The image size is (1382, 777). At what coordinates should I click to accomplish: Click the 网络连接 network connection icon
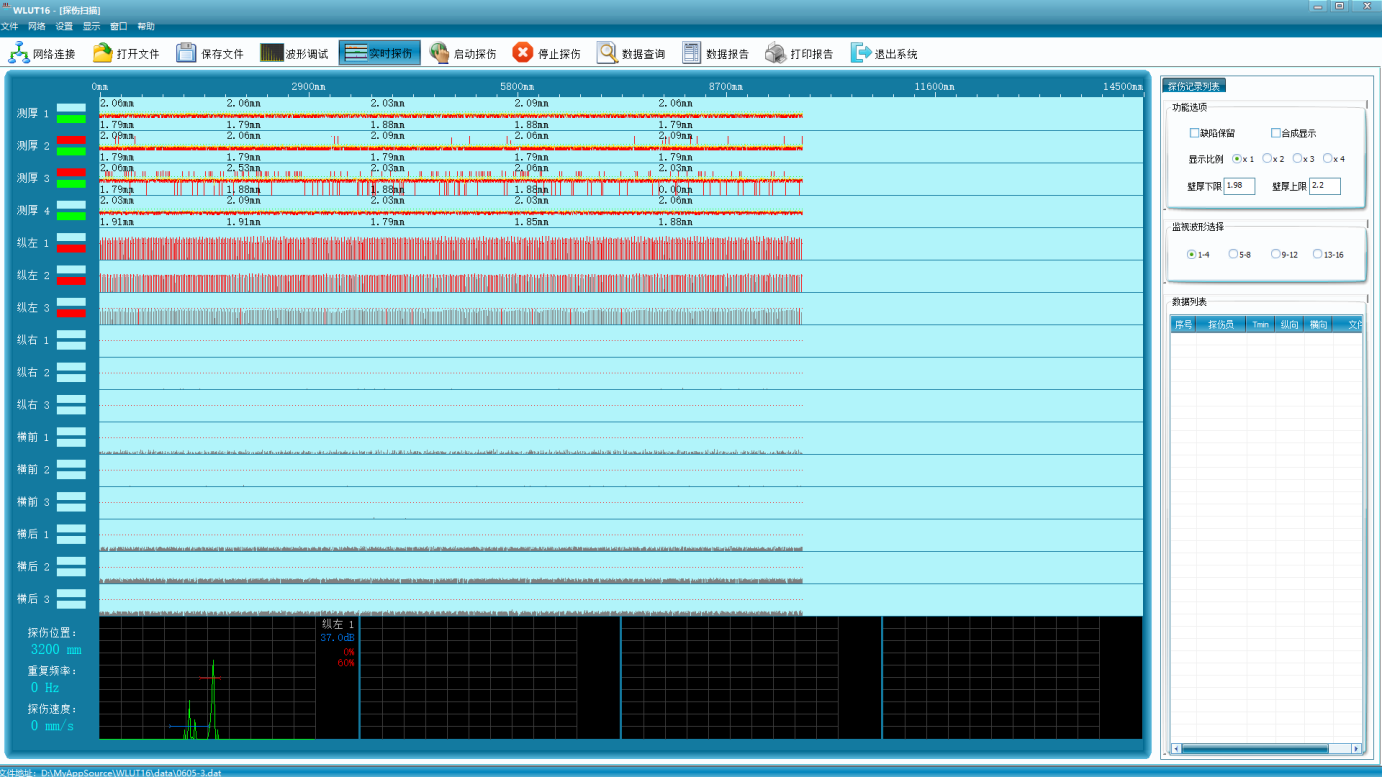click(20, 53)
